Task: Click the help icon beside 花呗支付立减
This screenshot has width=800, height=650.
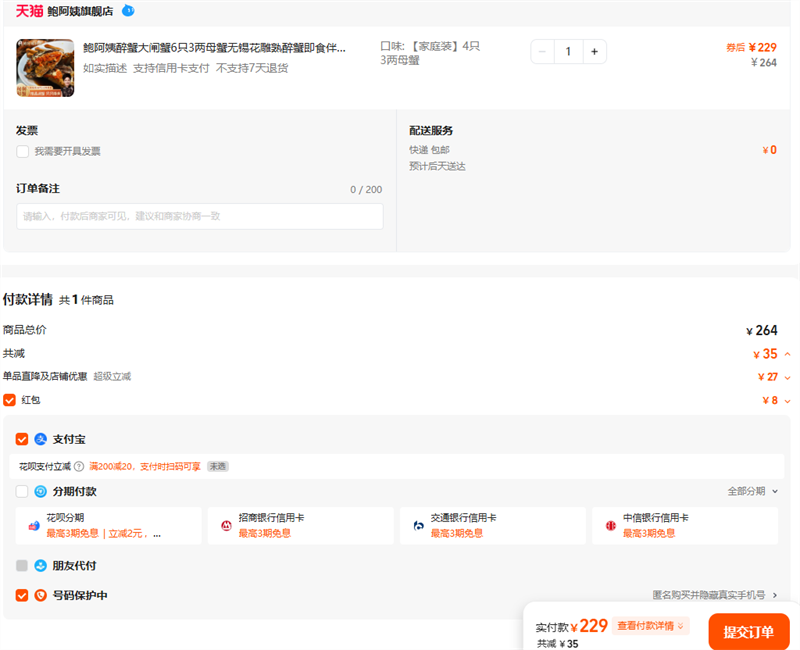Action: click(79, 466)
